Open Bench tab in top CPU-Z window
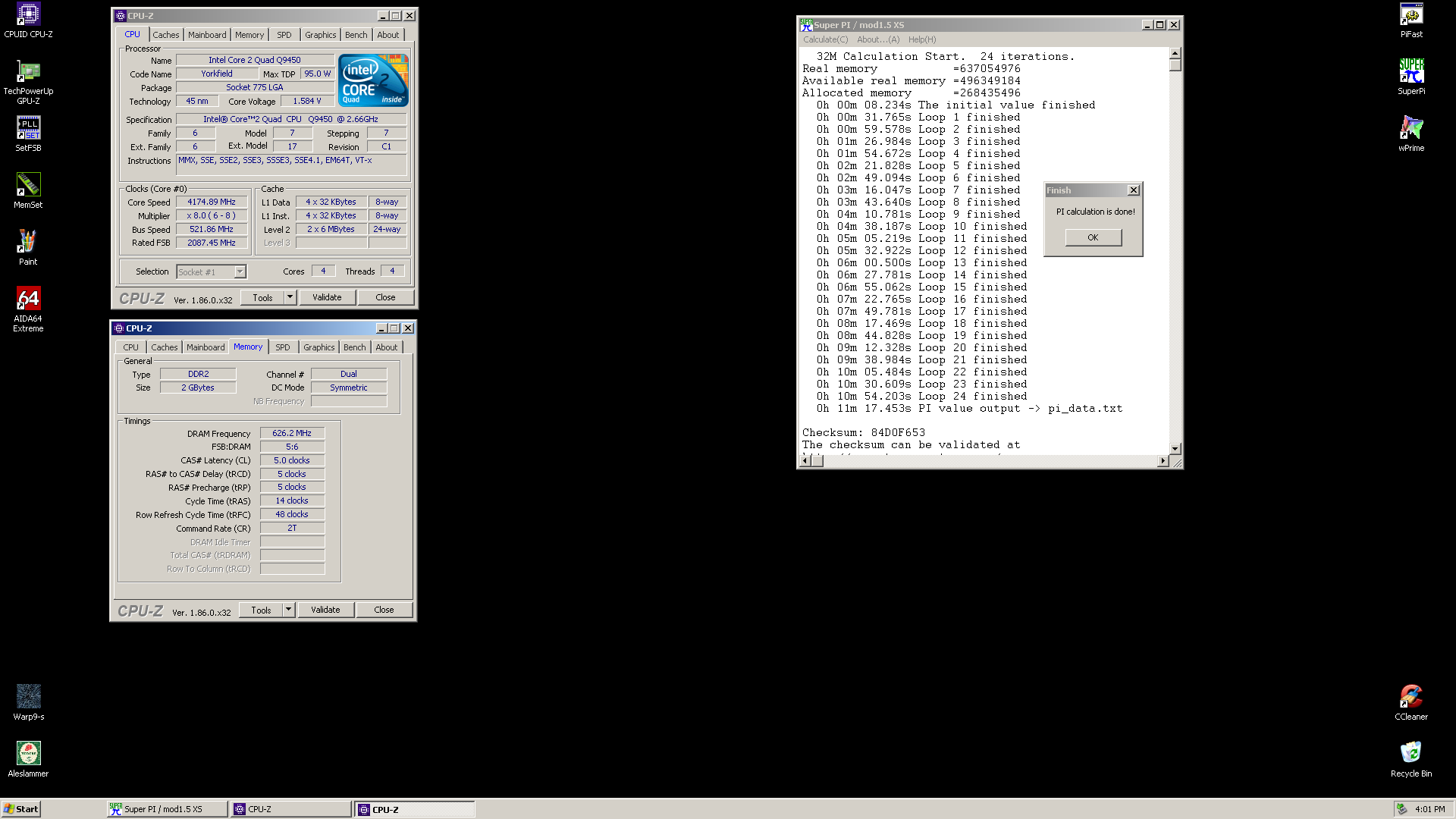 click(356, 35)
